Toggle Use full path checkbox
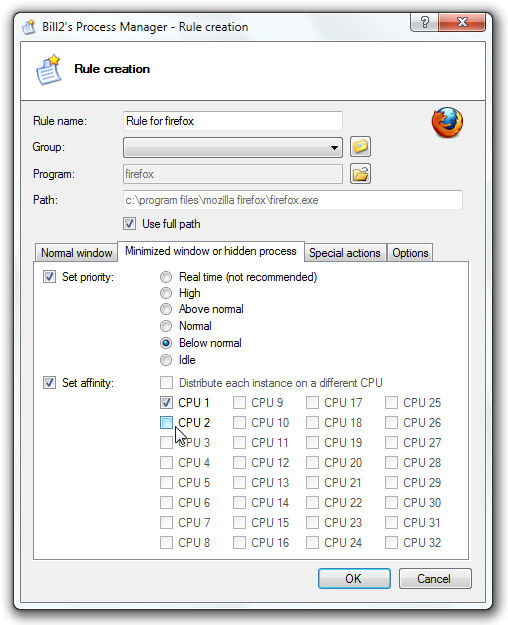The width and height of the screenshot is (508, 625). [129, 224]
